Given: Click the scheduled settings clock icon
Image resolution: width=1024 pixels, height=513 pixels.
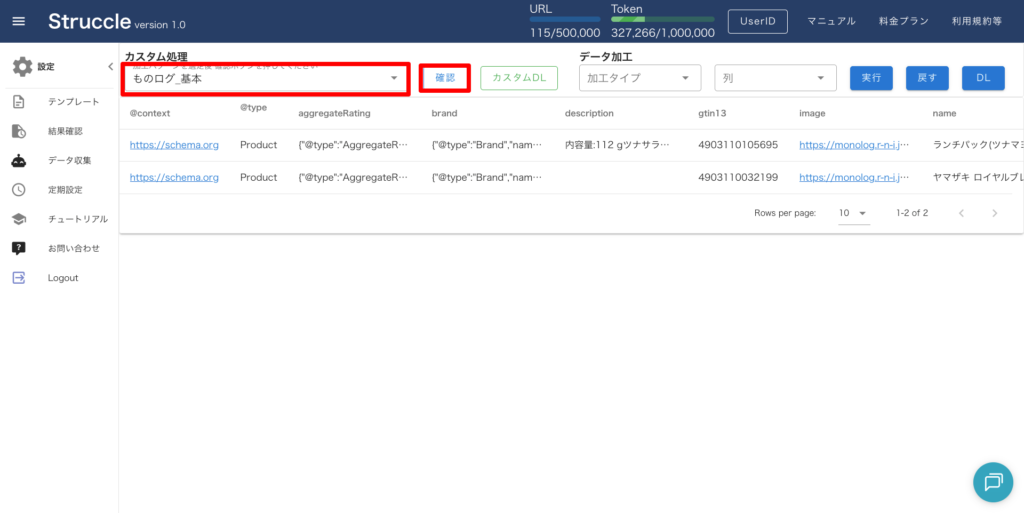Looking at the screenshot, I should (x=19, y=190).
